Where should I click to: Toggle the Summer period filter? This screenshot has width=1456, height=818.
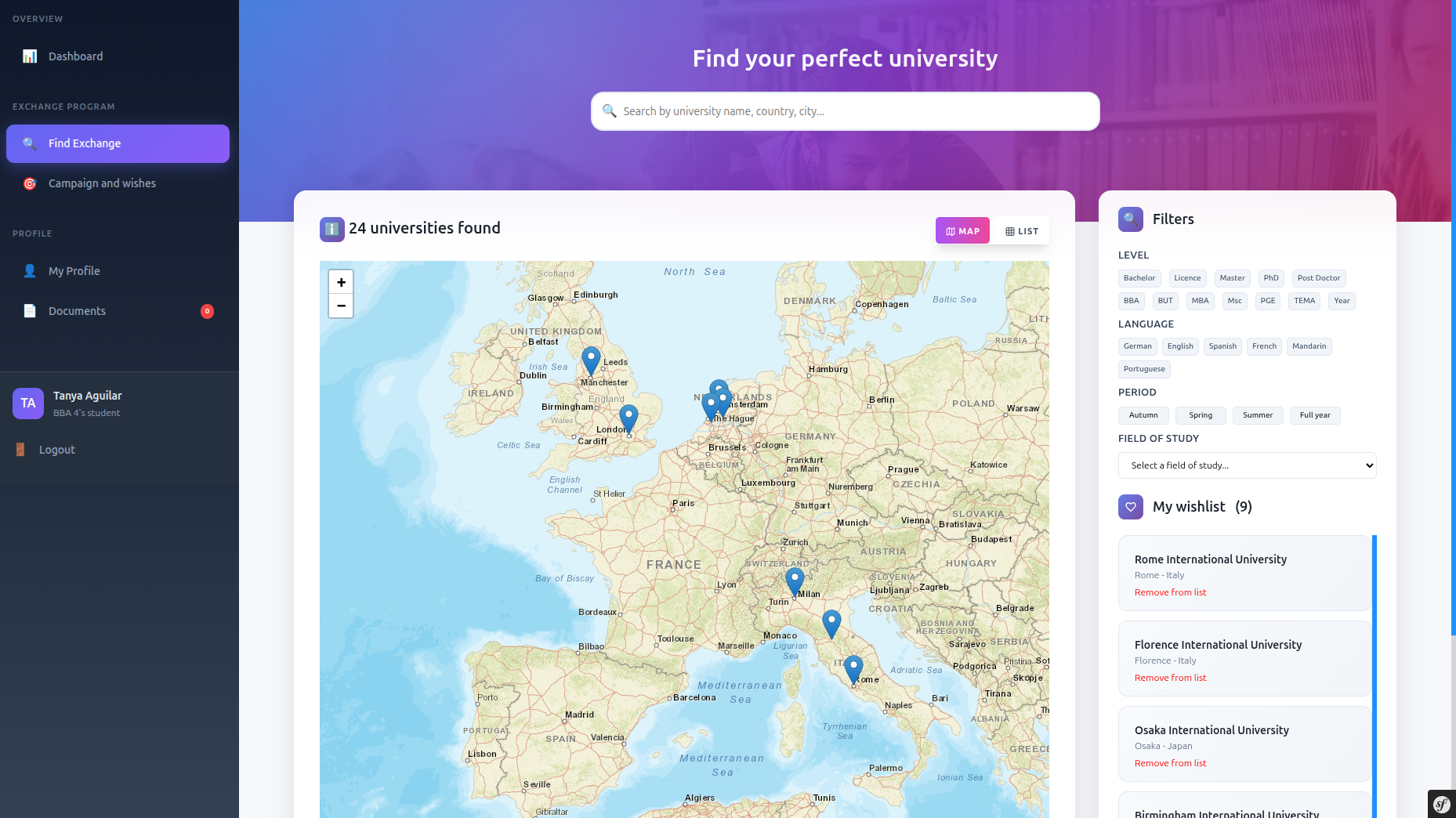pyautogui.click(x=1258, y=415)
